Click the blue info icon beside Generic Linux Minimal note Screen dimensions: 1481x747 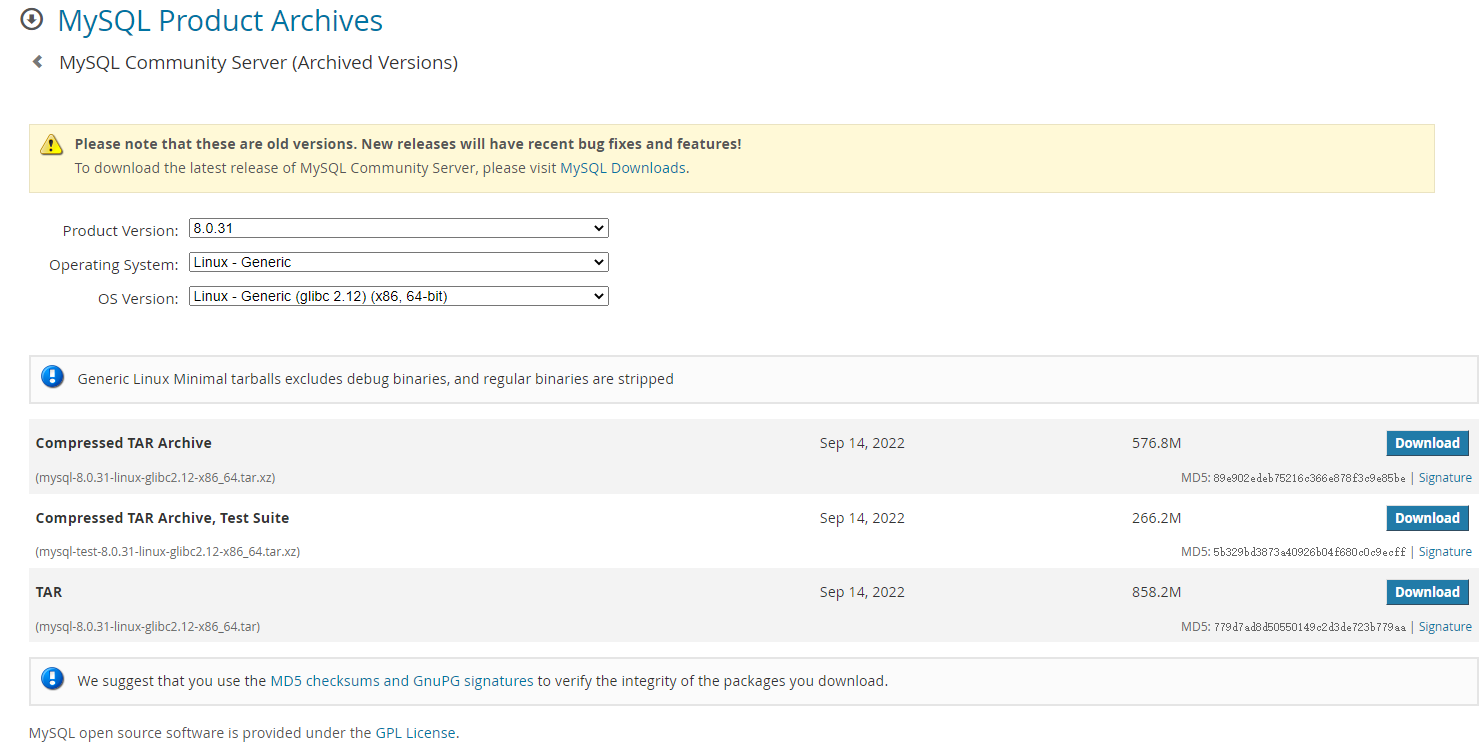52,377
